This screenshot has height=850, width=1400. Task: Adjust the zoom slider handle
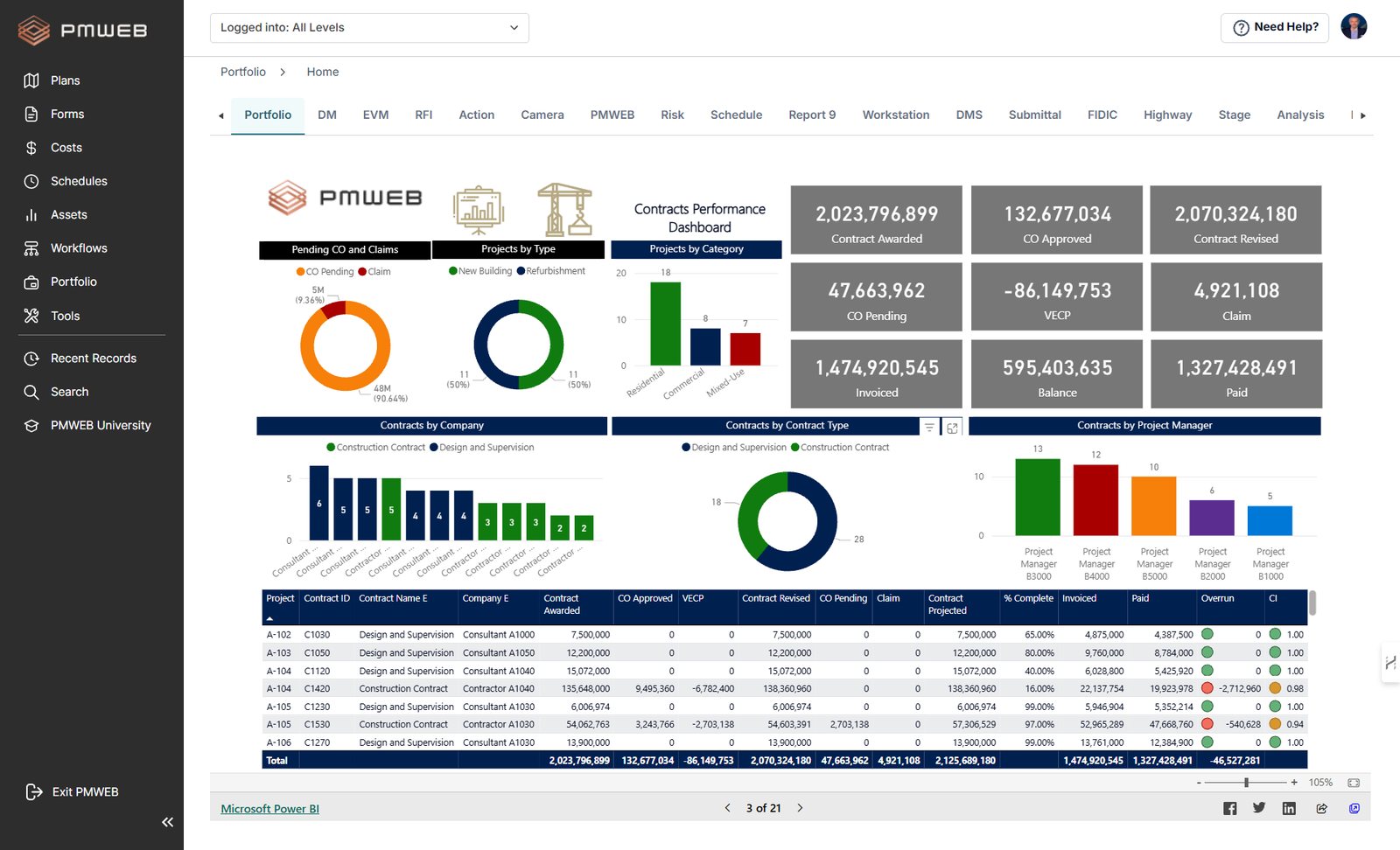[1246, 783]
